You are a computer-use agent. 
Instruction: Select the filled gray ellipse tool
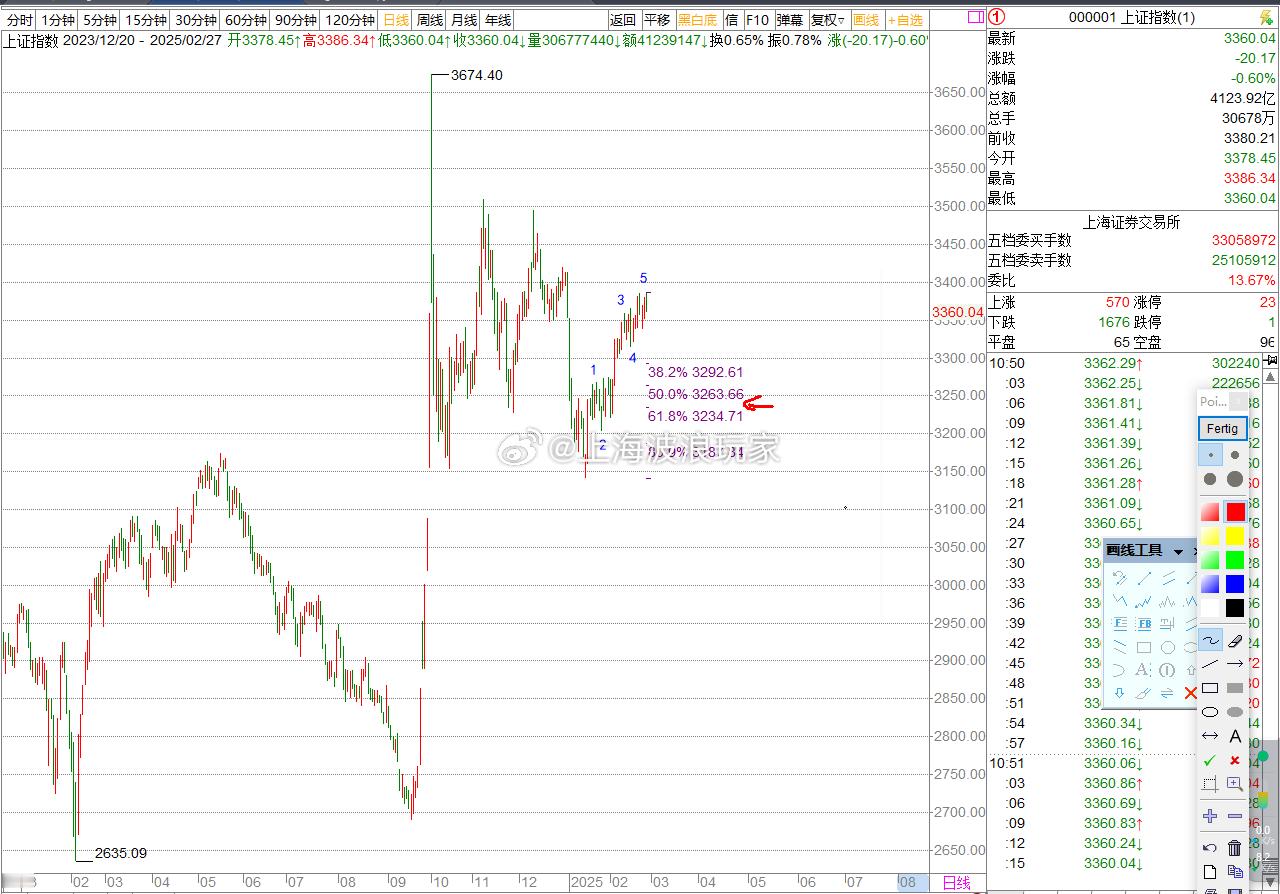point(1235,712)
